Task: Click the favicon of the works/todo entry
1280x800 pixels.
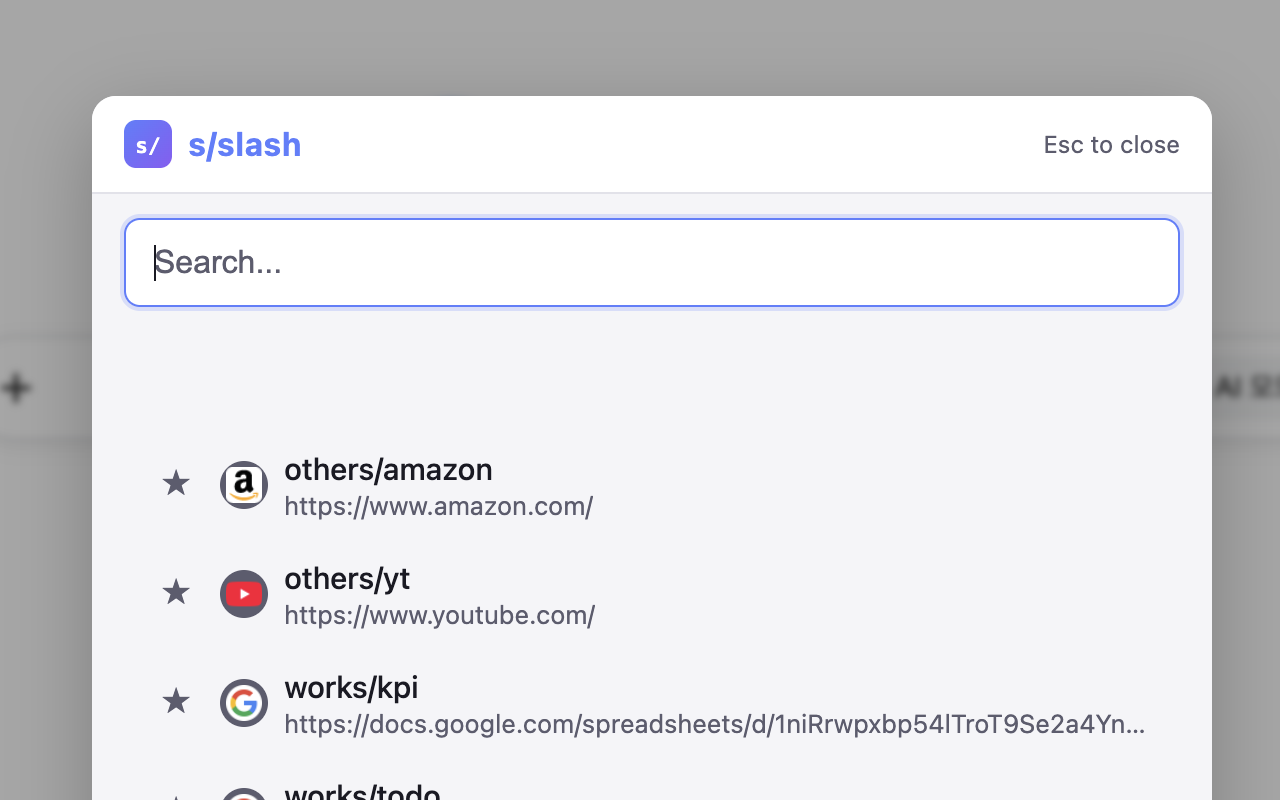Action: (244, 795)
